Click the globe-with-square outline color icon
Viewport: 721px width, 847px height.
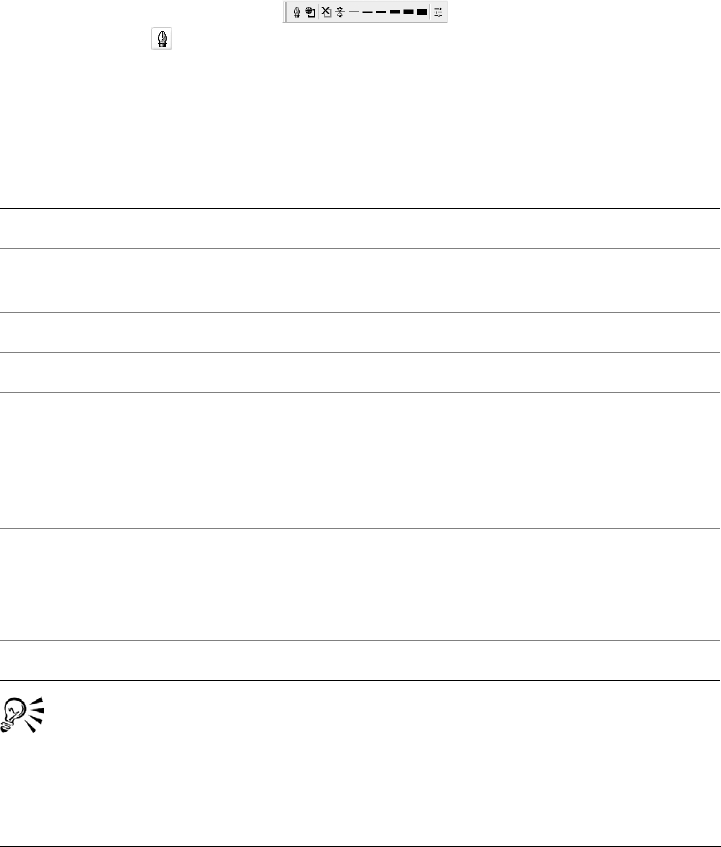(310, 12)
